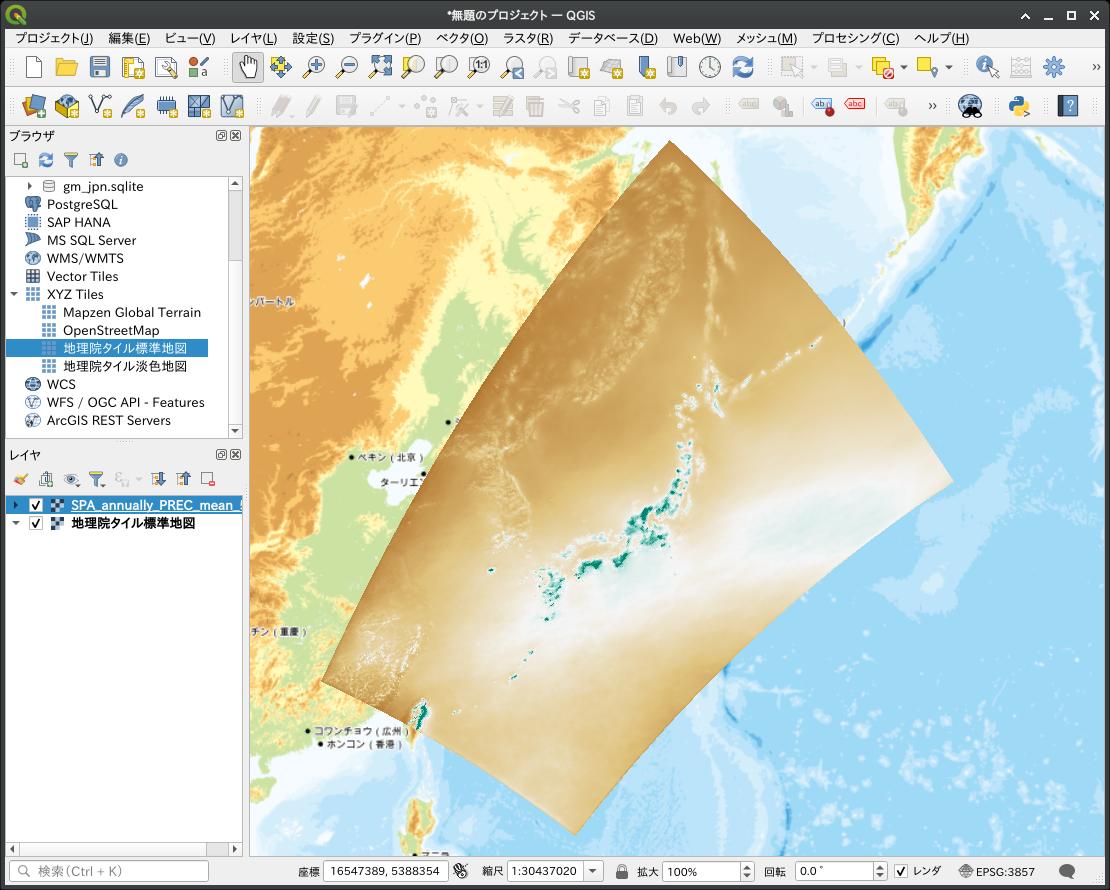Collapse the XYZ Tiles node
Viewport: 1110px width, 890px height.
pyautogui.click(x=14, y=294)
